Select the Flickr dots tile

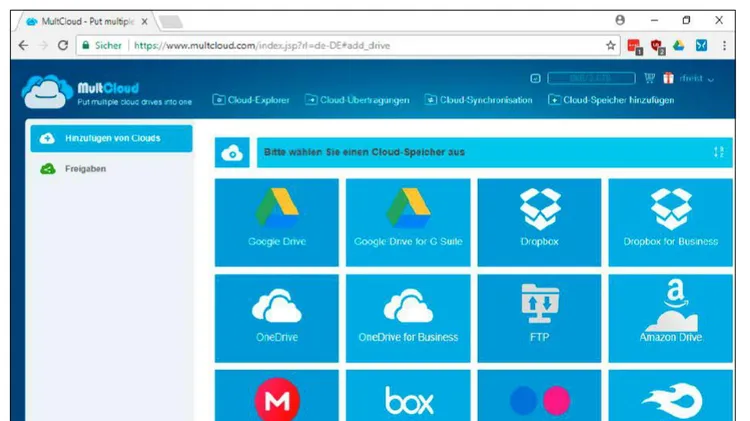(x=539, y=396)
